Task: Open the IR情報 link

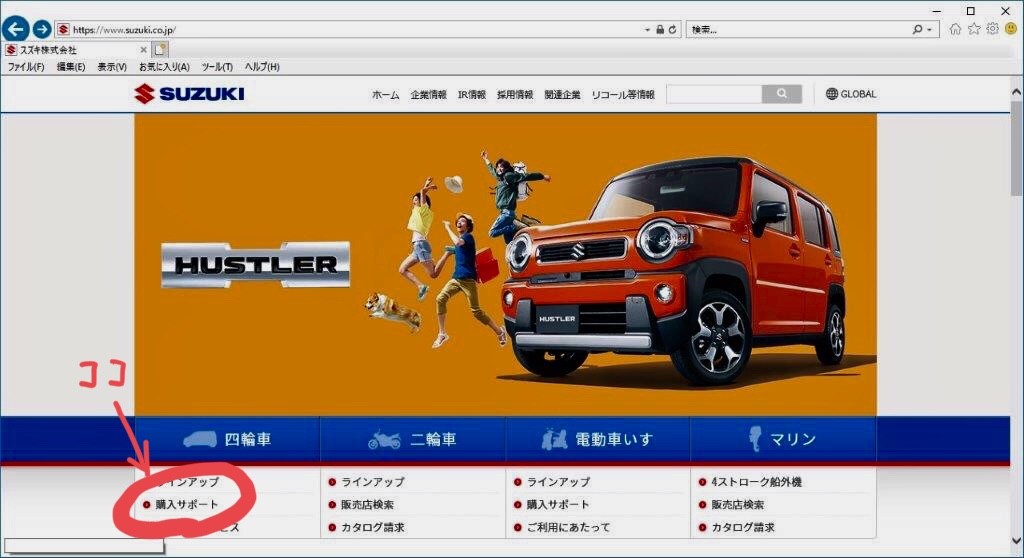Action: click(x=472, y=95)
